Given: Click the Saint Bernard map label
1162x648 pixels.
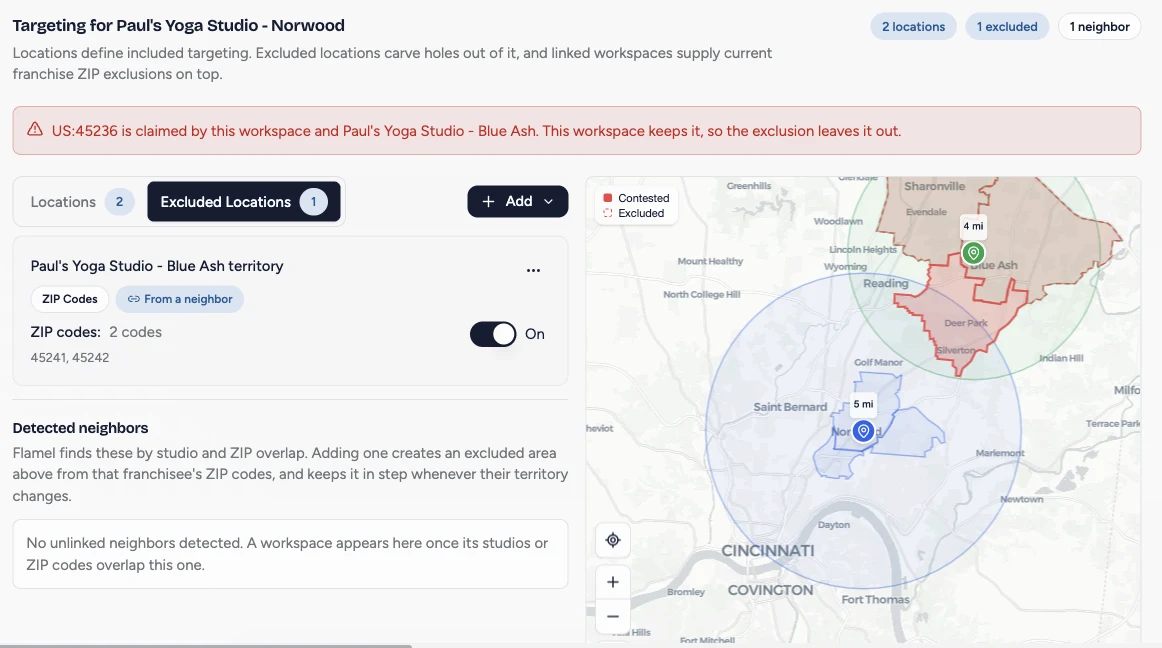Looking at the screenshot, I should (790, 407).
